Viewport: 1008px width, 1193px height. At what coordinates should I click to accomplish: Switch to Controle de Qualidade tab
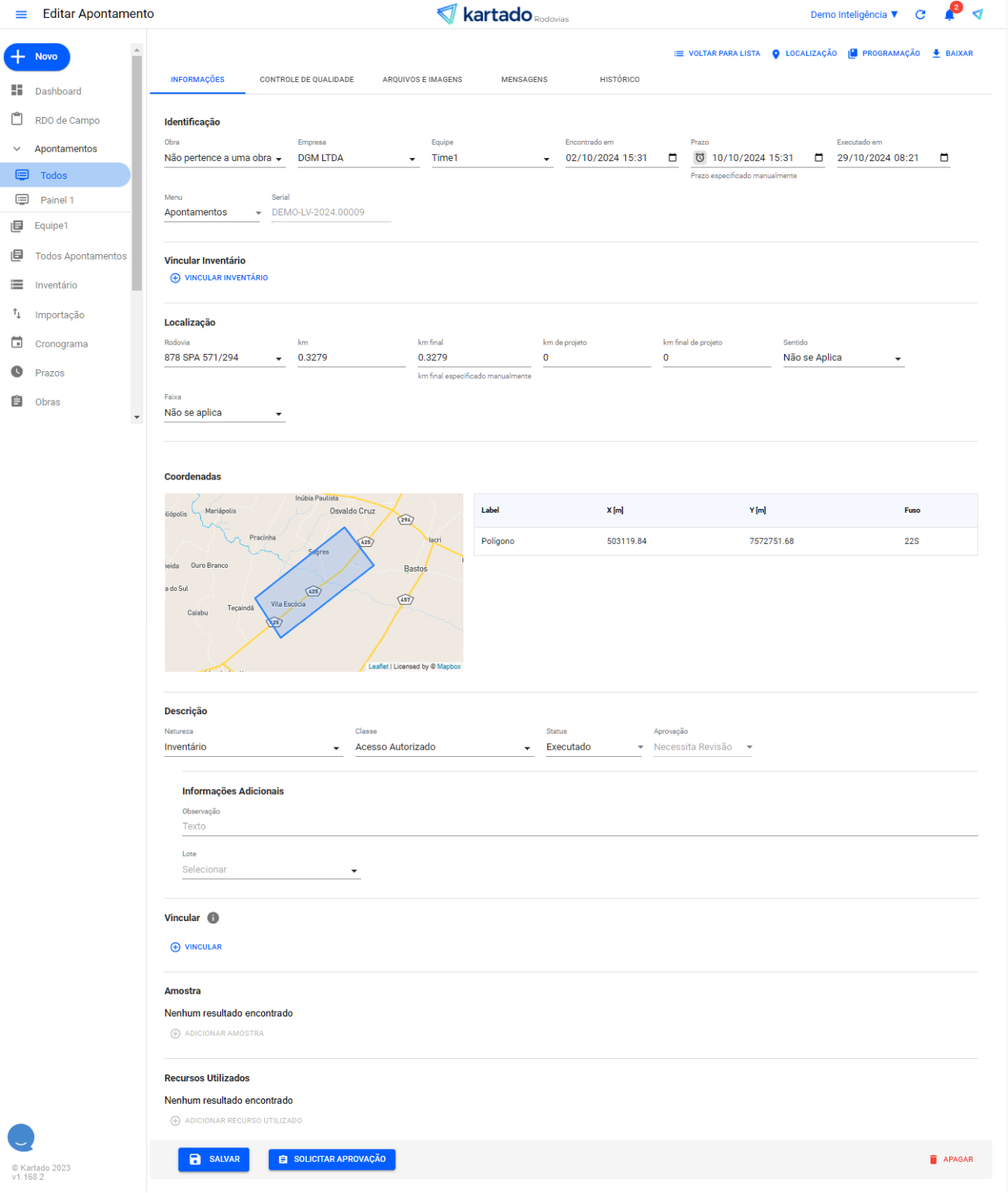pyautogui.click(x=306, y=80)
